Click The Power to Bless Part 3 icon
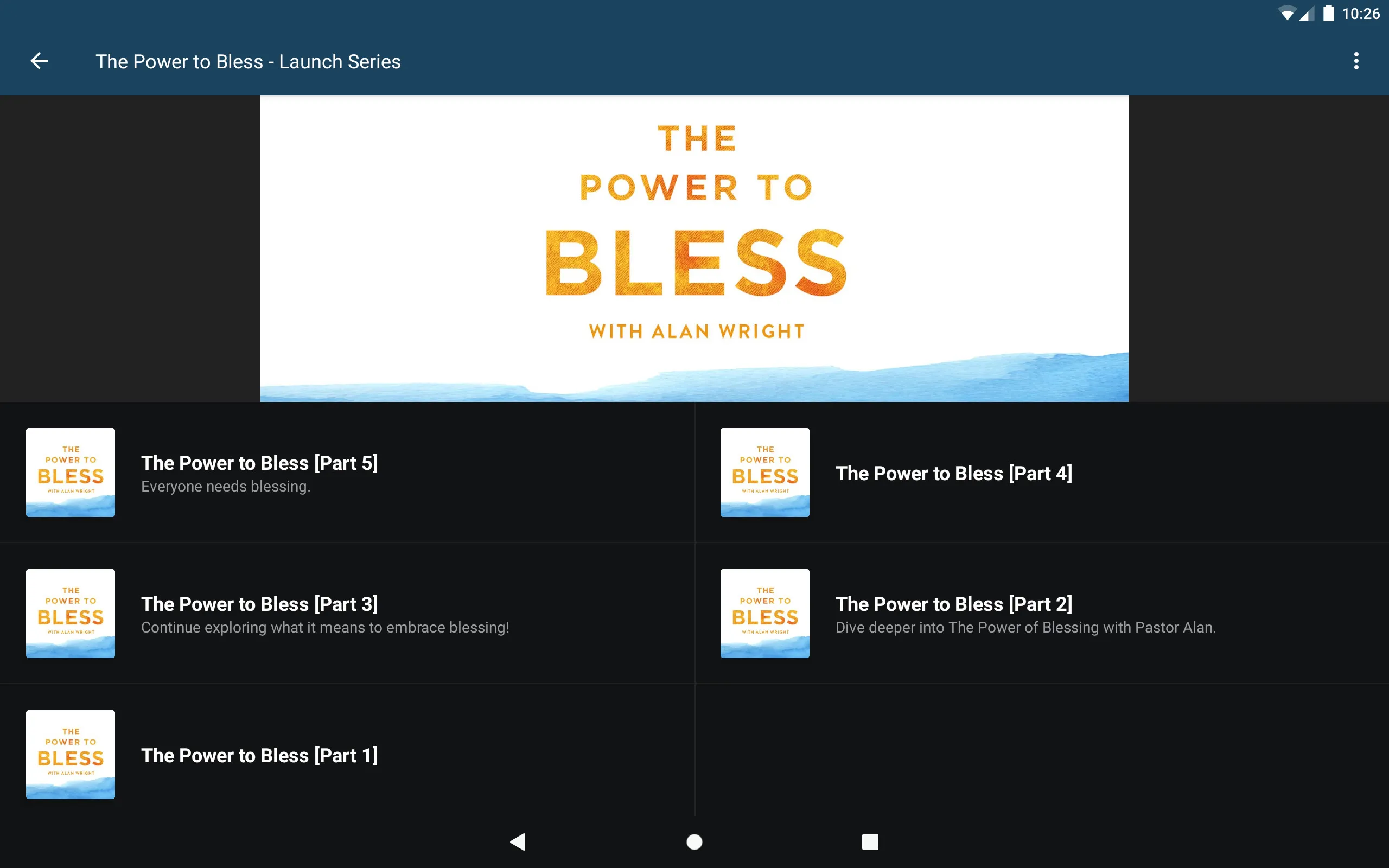The image size is (1389, 868). (x=71, y=613)
